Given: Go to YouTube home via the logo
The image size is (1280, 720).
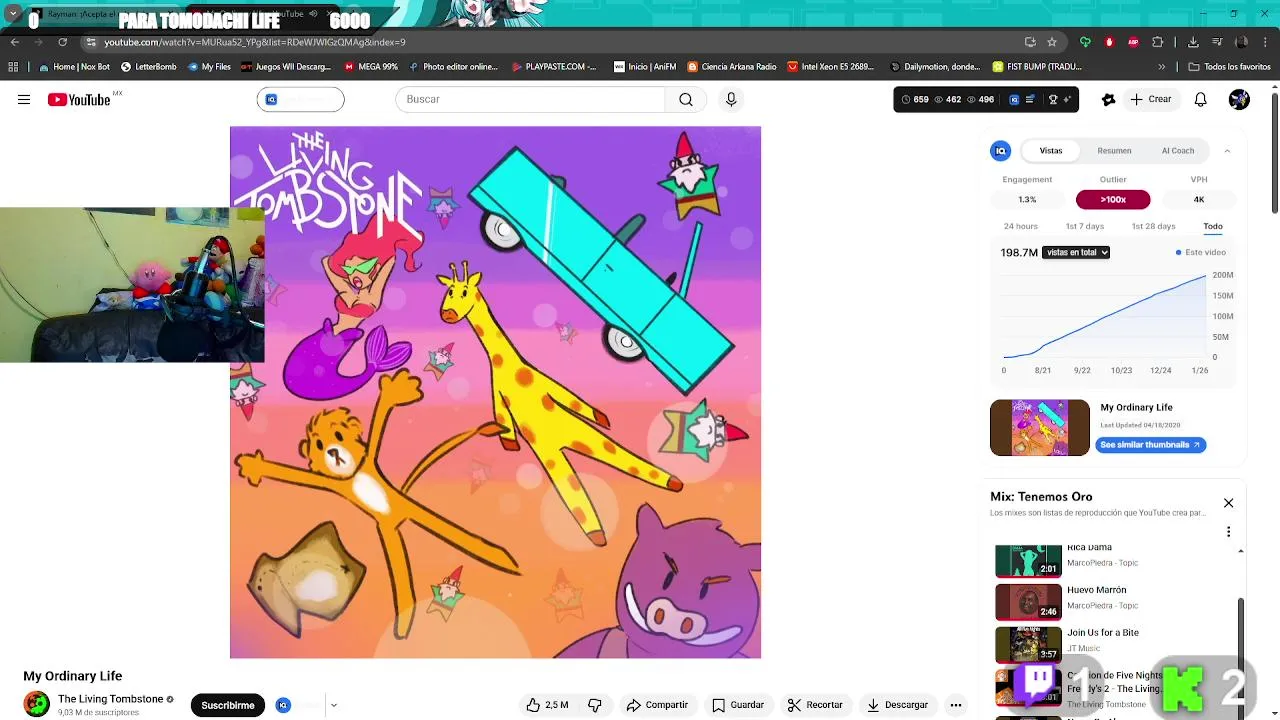Looking at the screenshot, I should tap(79, 99).
